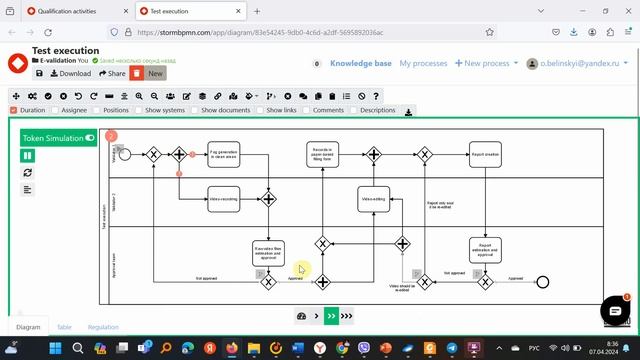Switch to Qualification activities browser tab
Image resolution: width=640 pixels, height=360 pixels.
pos(67,11)
